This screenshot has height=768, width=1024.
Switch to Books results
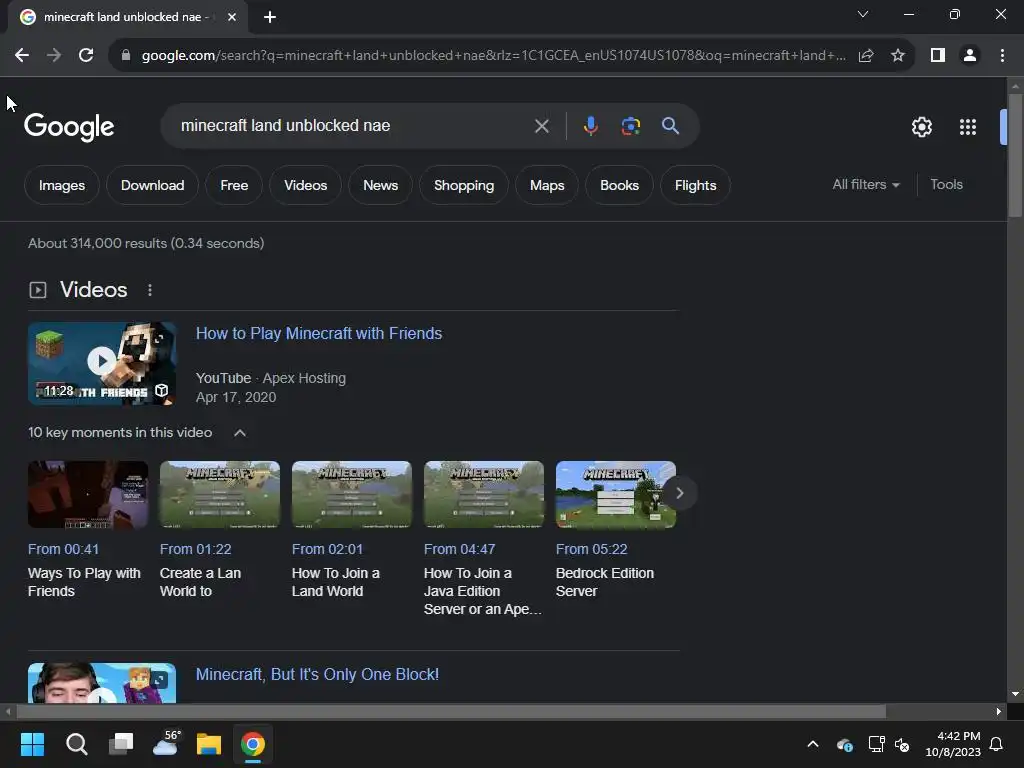click(x=619, y=185)
